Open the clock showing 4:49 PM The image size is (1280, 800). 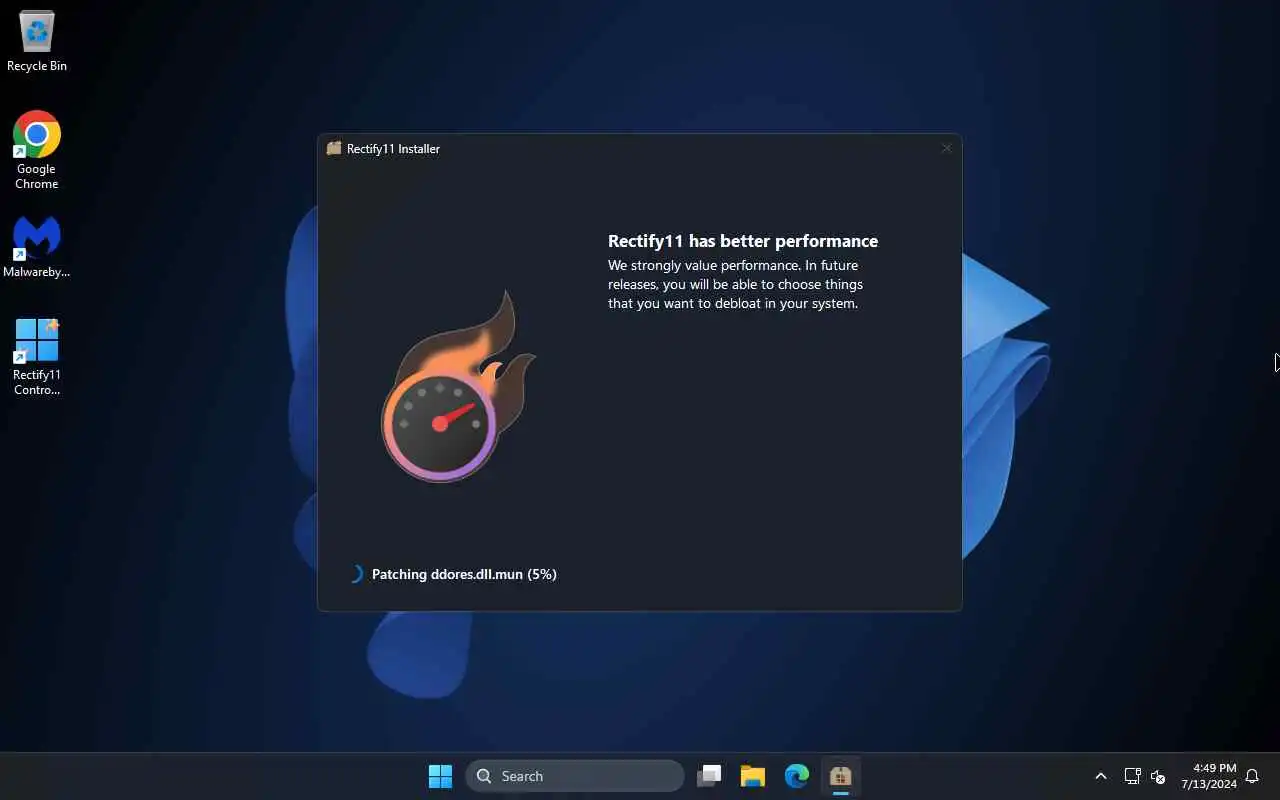[x=1208, y=776]
